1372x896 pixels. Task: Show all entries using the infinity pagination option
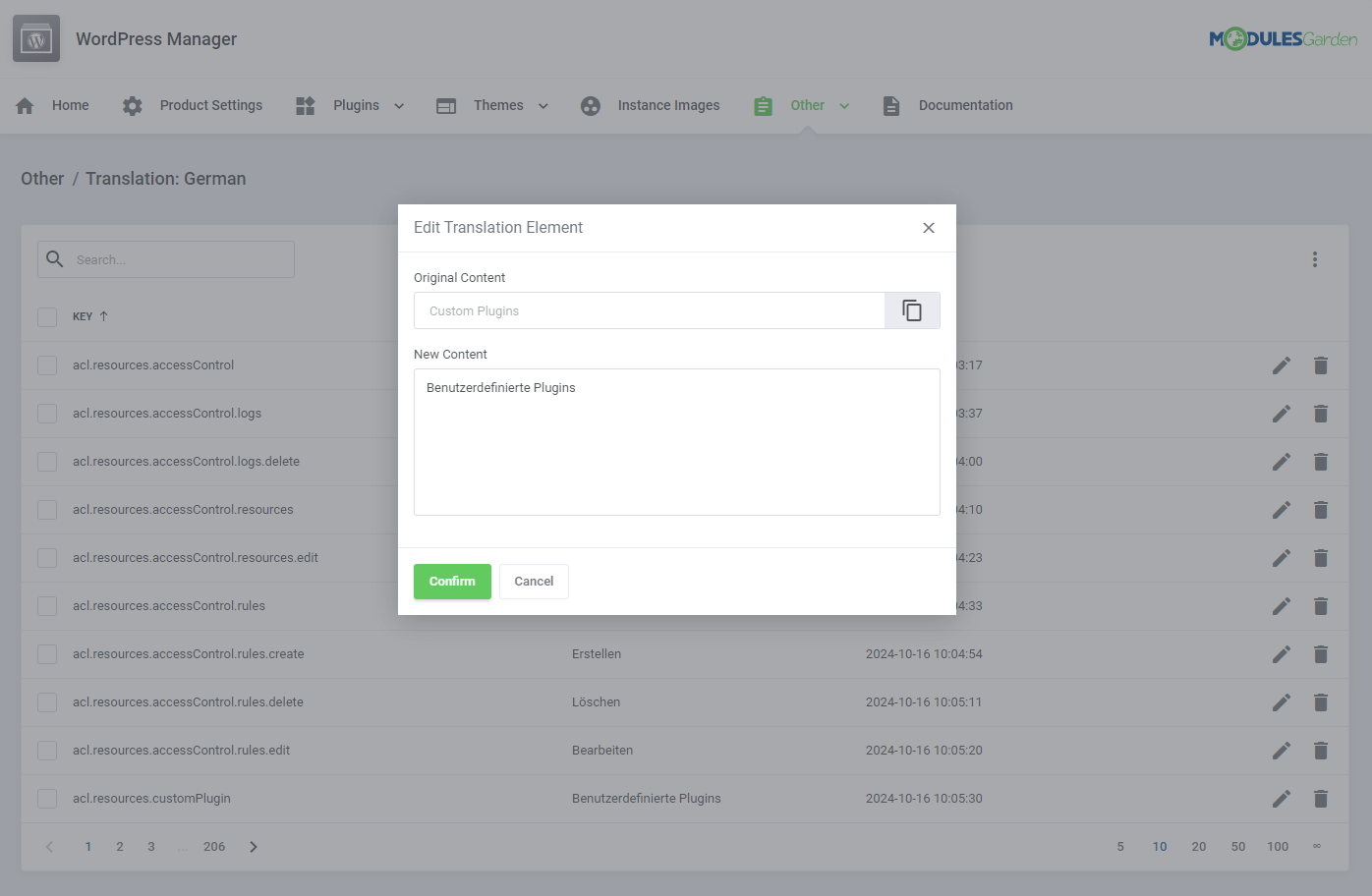pos(1317,846)
